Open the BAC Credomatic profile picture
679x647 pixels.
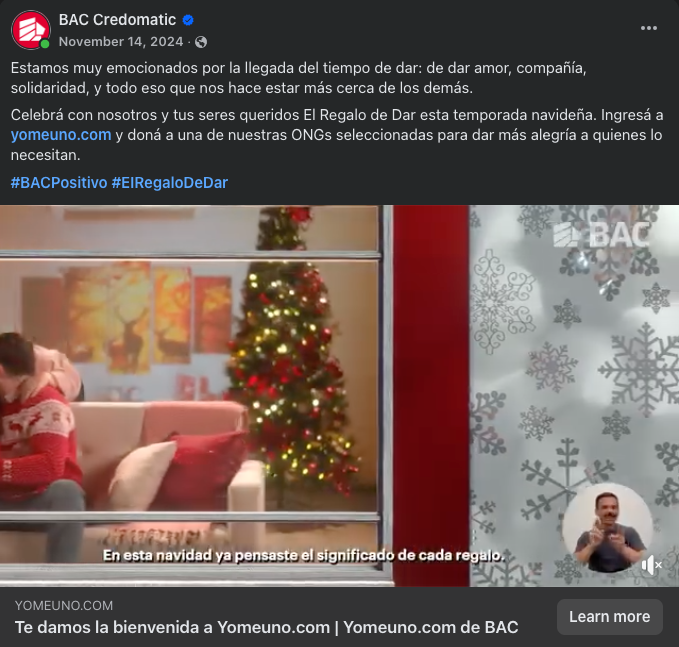[x=31, y=30]
